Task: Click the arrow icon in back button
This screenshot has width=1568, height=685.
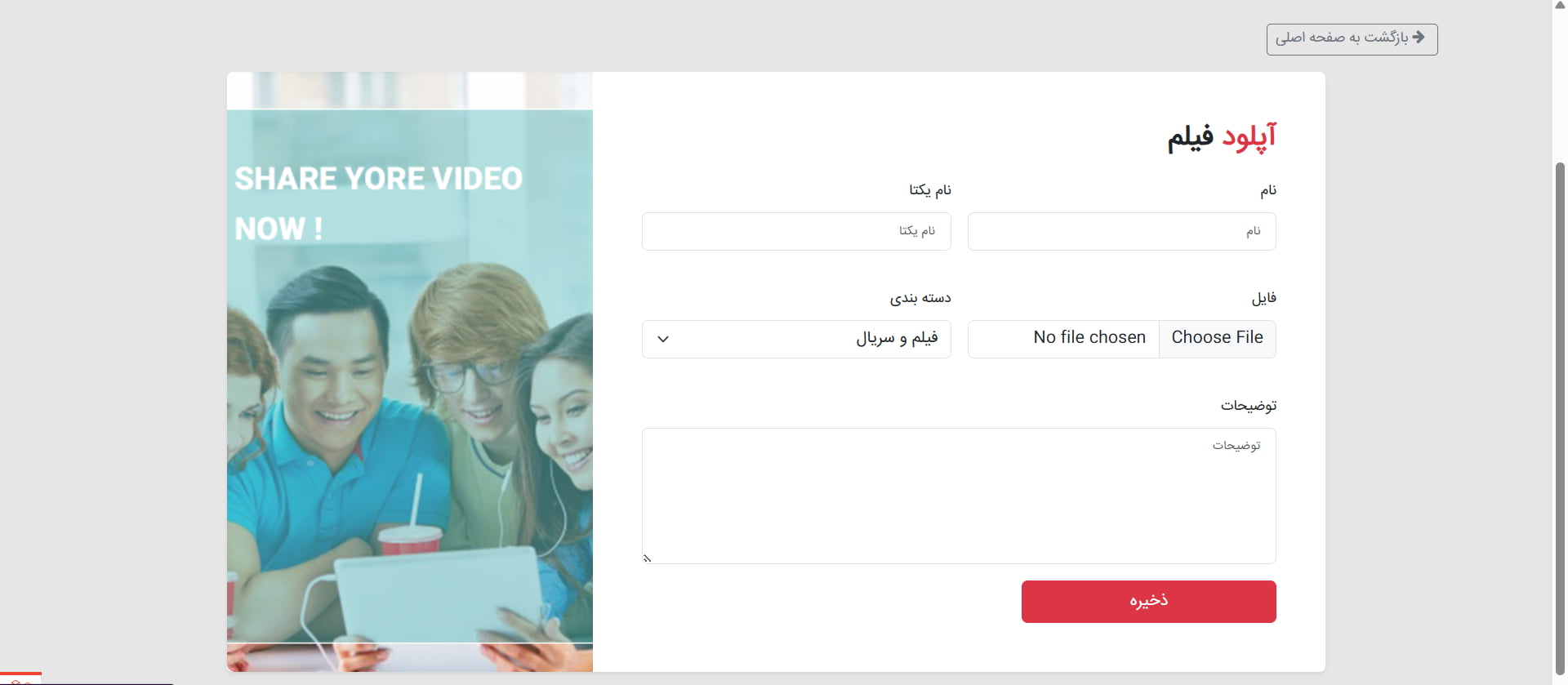Action: [1419, 38]
